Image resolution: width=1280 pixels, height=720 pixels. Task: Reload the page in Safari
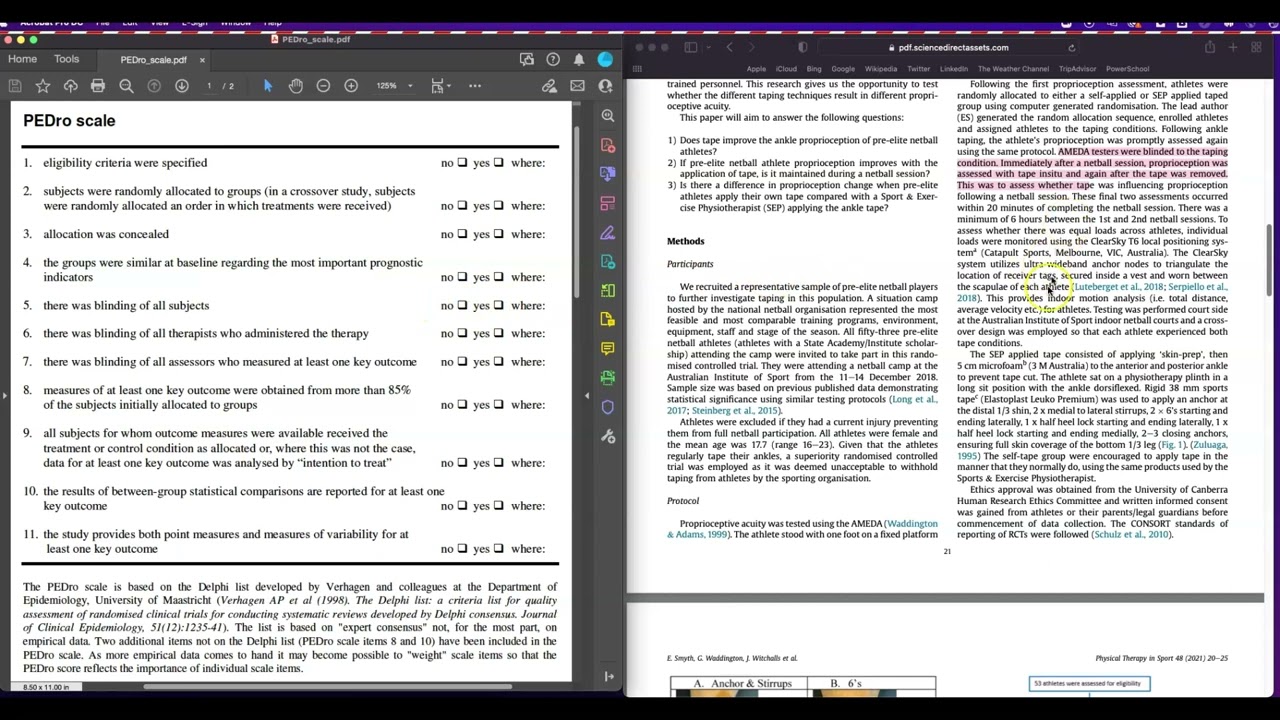point(1071,48)
